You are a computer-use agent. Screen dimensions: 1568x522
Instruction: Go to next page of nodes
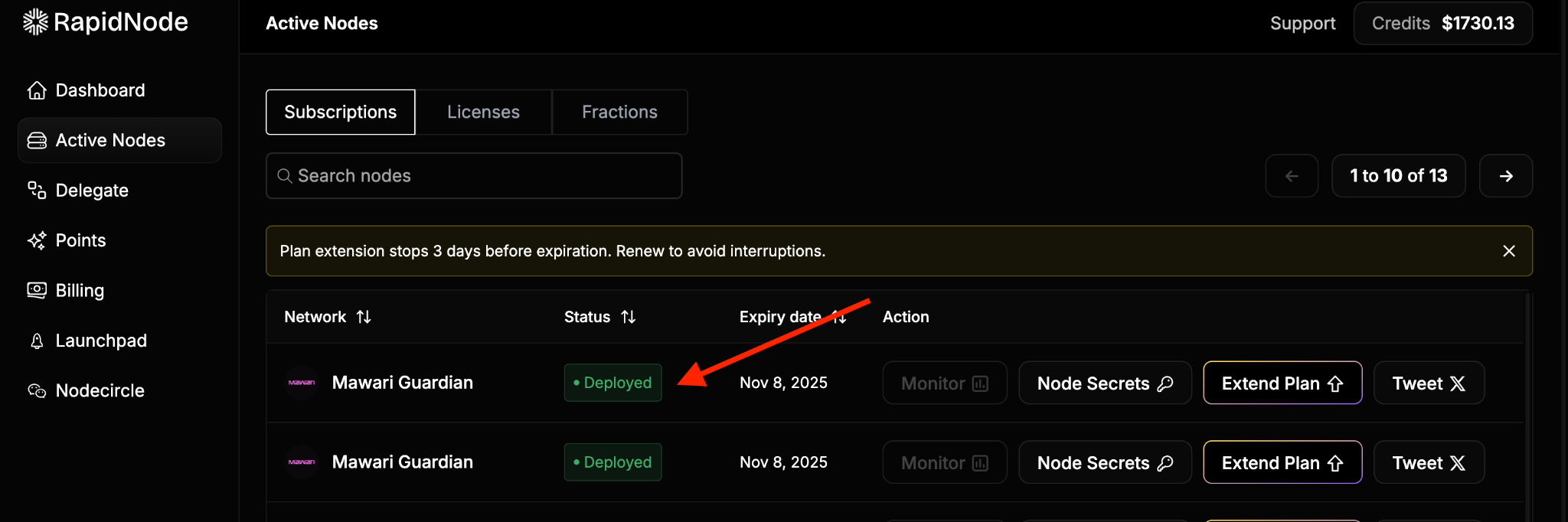point(1505,176)
